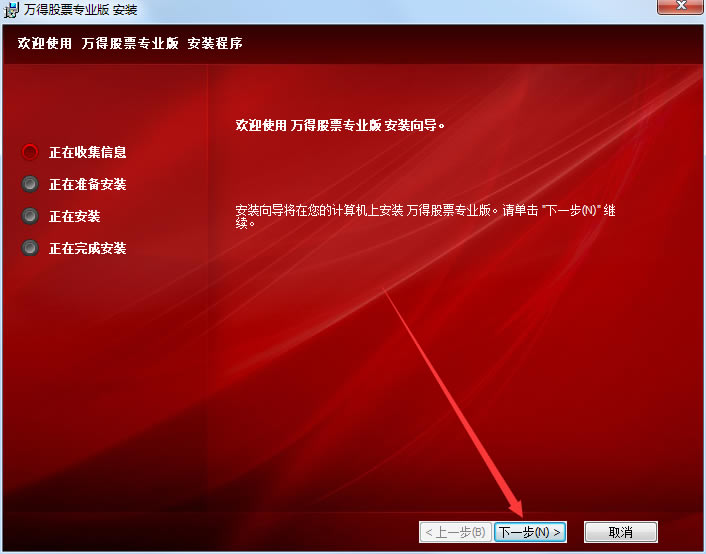The image size is (706, 554).
Task: Click the grey 正在完成安装 step indicator
Action: click(x=30, y=248)
